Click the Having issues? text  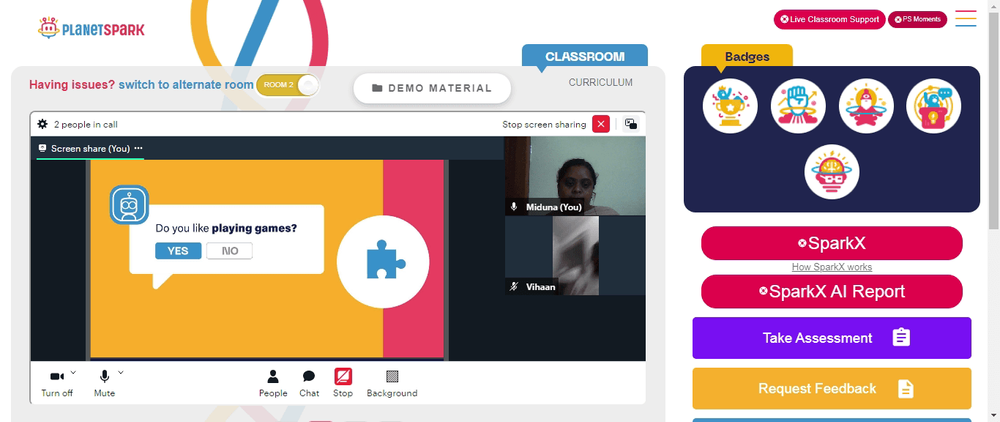[72, 85]
